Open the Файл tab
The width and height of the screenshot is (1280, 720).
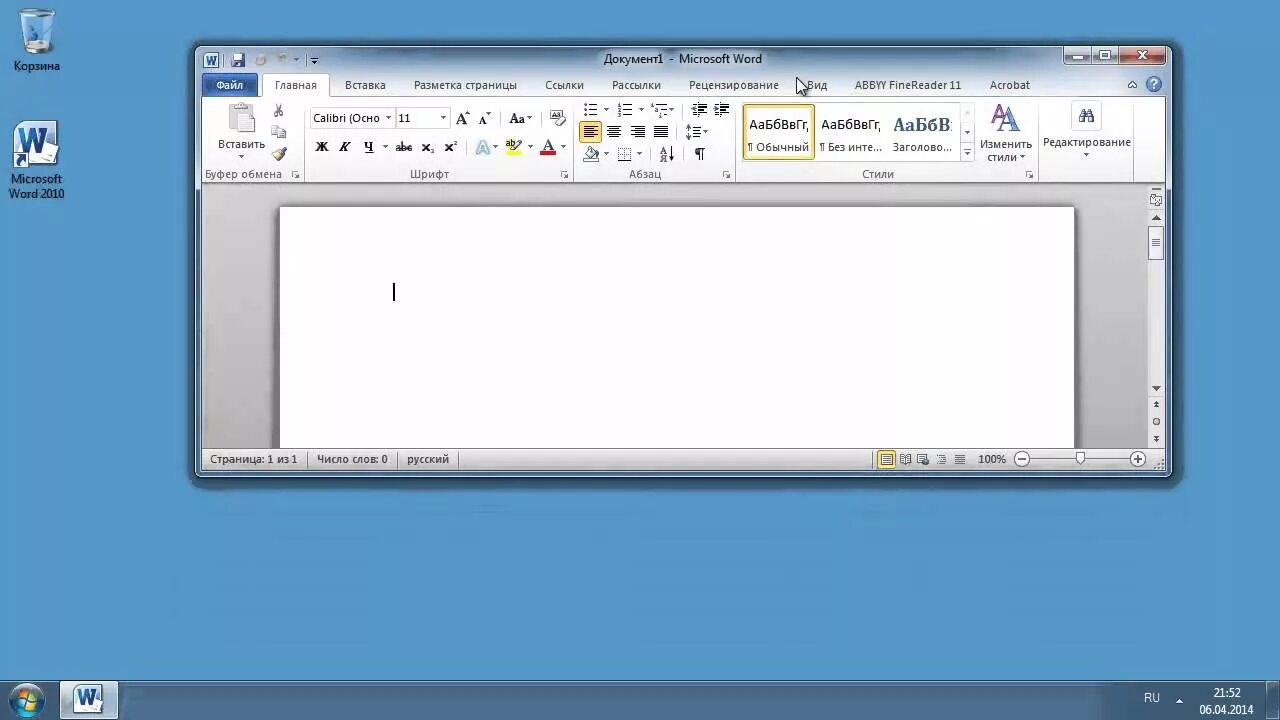click(230, 85)
